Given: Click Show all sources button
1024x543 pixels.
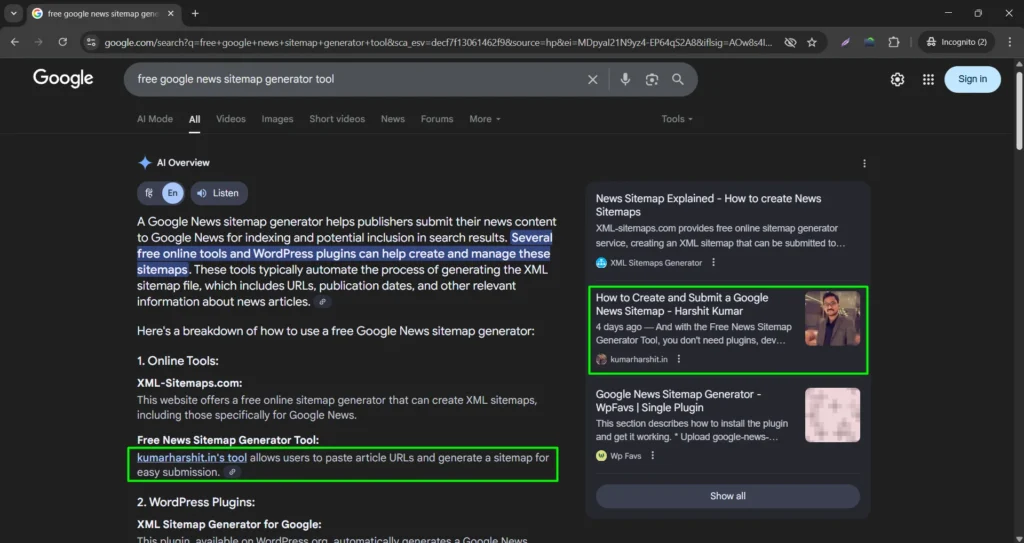Looking at the screenshot, I should (728, 496).
